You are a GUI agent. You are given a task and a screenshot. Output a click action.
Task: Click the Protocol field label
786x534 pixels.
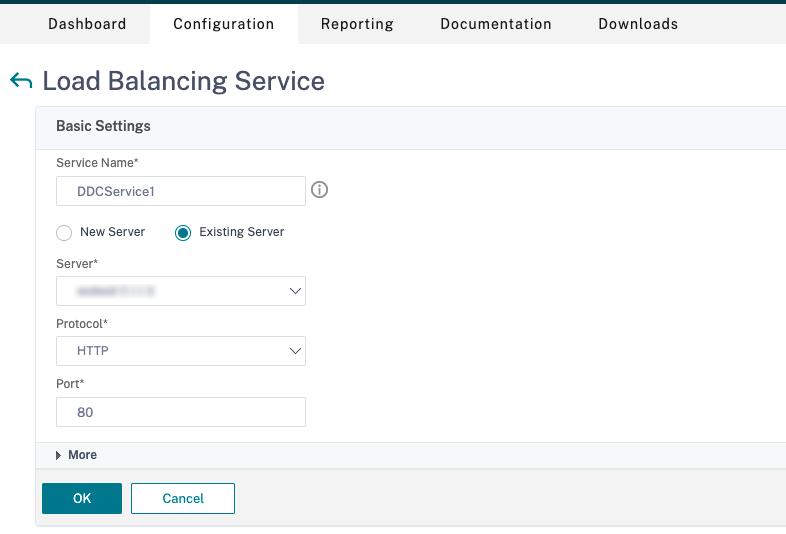click(83, 323)
